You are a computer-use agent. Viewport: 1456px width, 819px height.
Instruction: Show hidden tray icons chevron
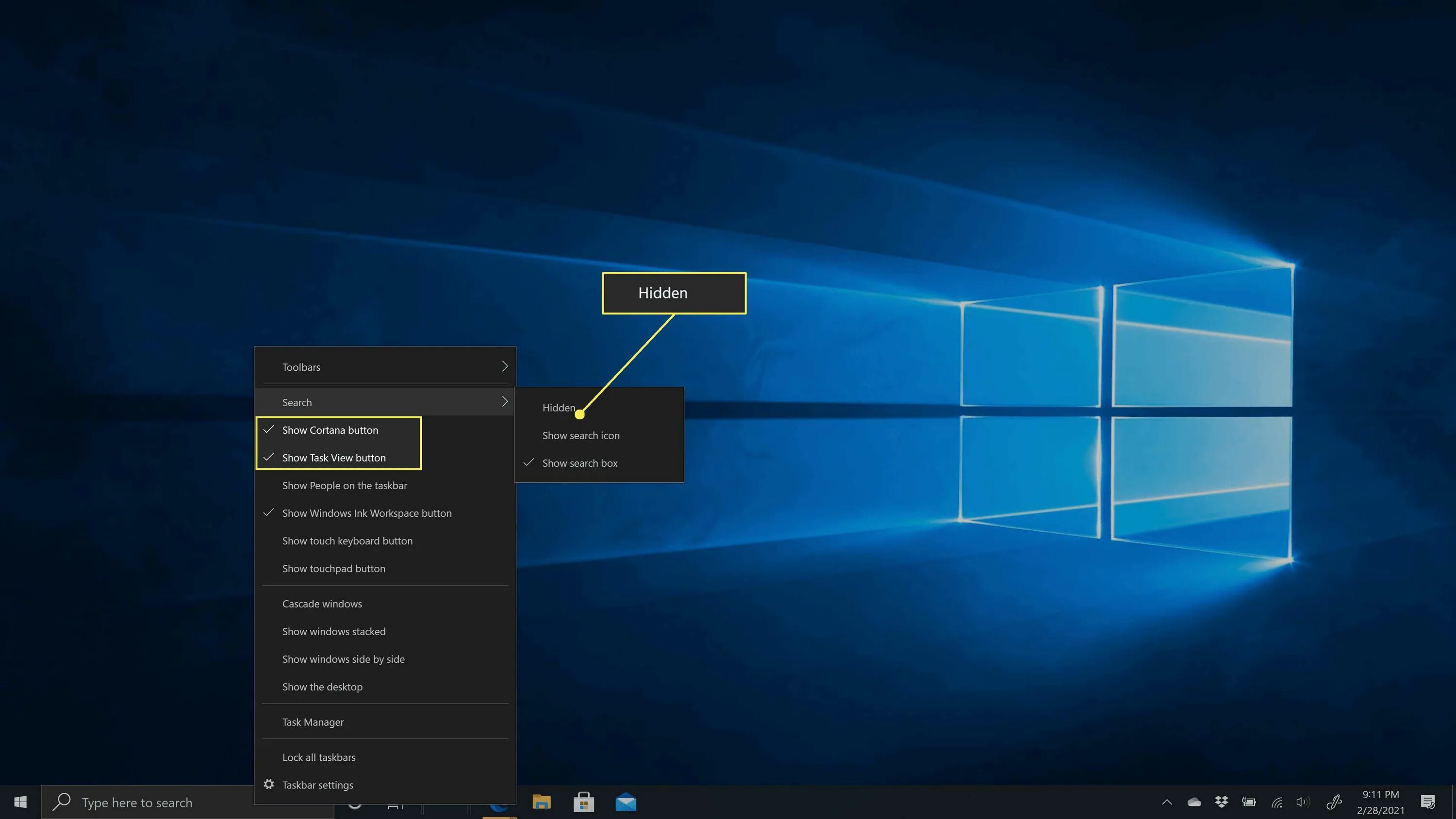click(1167, 802)
